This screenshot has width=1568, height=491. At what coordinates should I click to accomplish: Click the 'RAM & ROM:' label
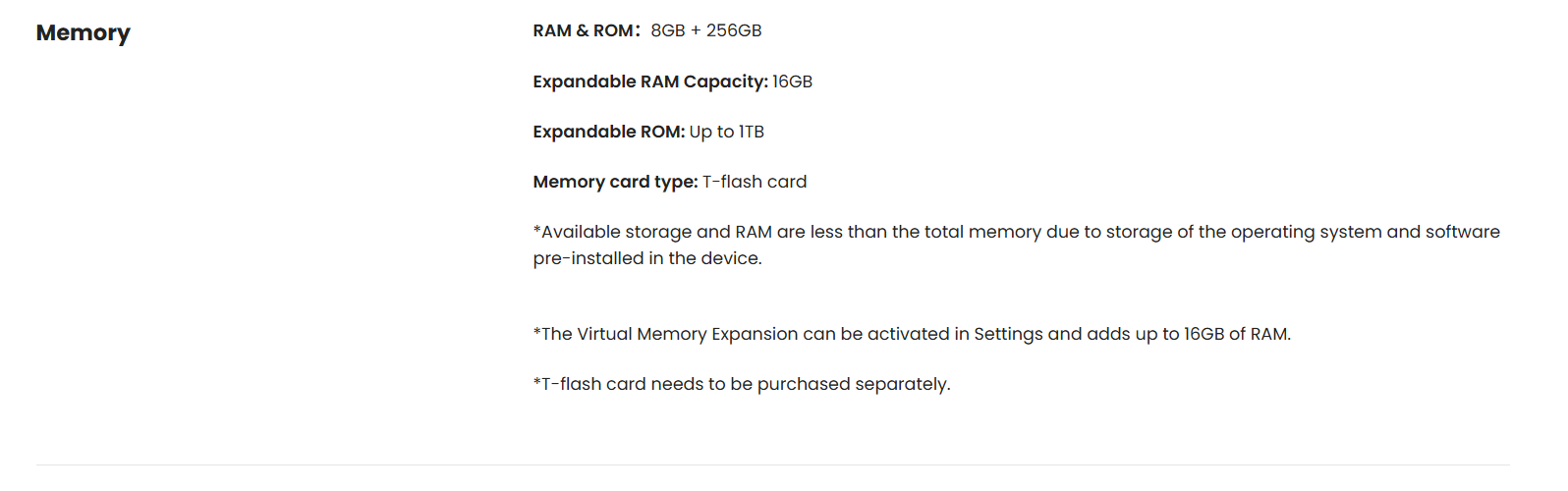pos(586,30)
